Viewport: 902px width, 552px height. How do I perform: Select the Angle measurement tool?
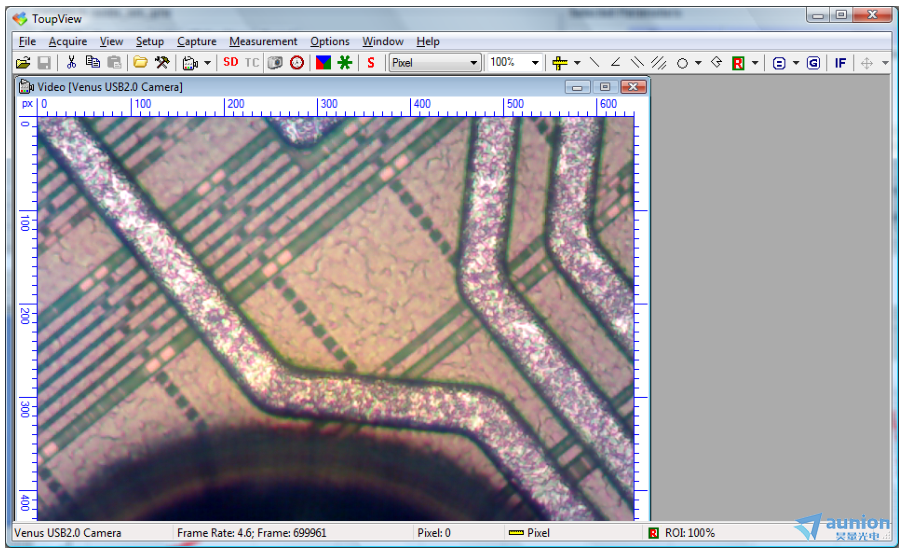(x=616, y=62)
